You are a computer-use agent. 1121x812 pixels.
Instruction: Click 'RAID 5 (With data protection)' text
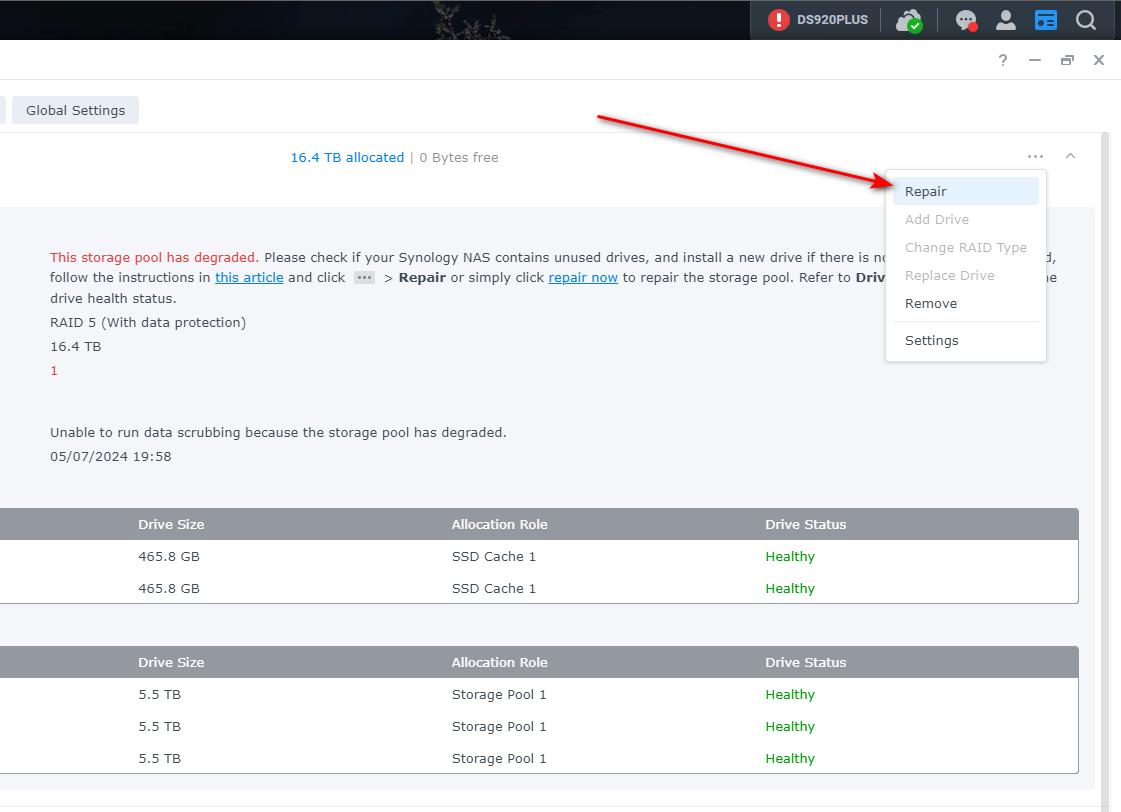click(x=148, y=322)
